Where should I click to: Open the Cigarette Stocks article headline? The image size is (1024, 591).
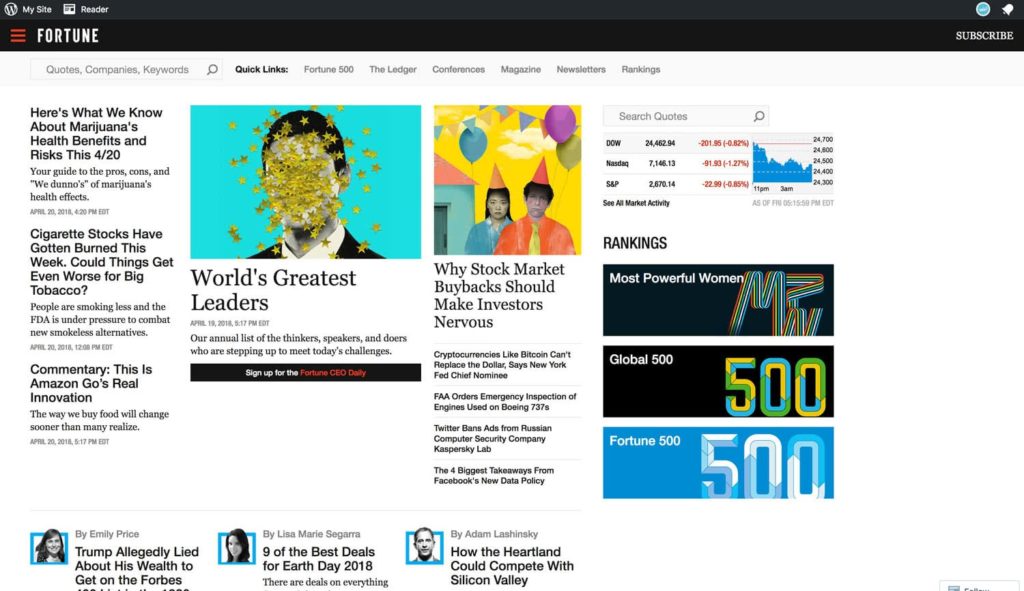pos(101,262)
